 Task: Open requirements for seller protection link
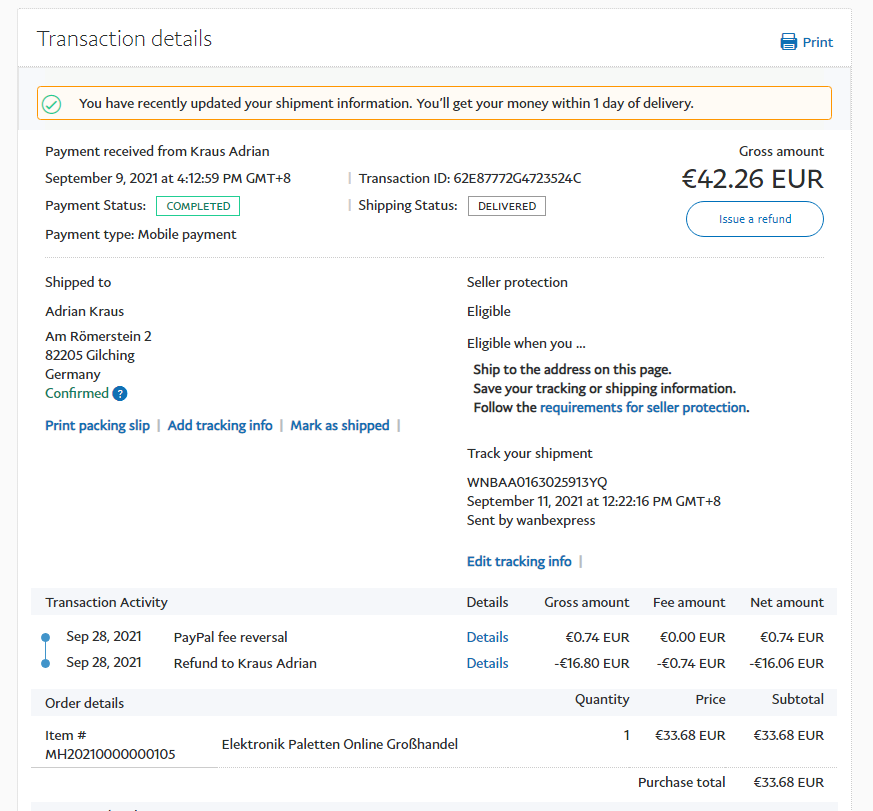coord(643,407)
